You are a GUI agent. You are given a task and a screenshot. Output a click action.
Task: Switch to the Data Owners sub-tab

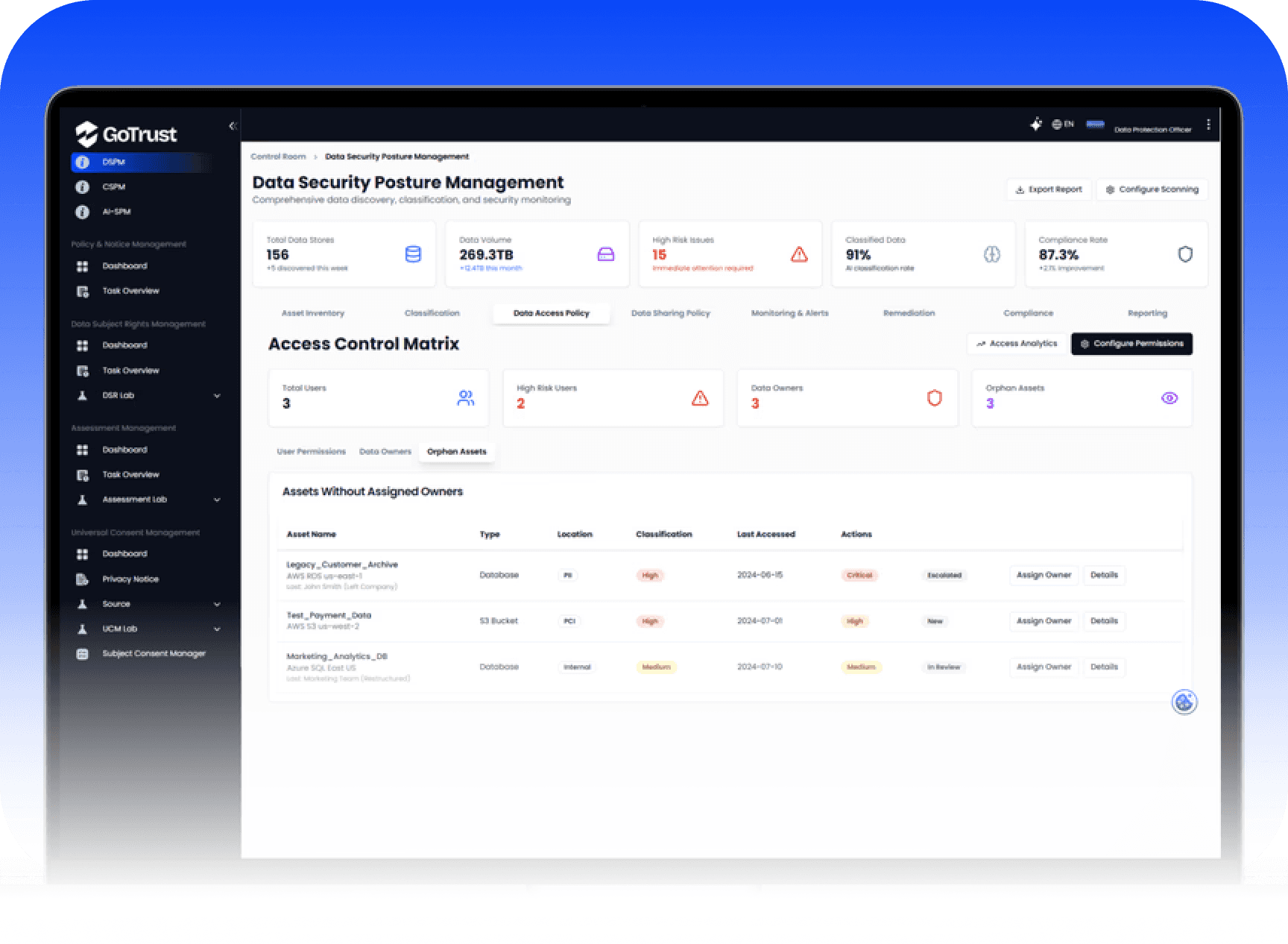[x=385, y=452]
